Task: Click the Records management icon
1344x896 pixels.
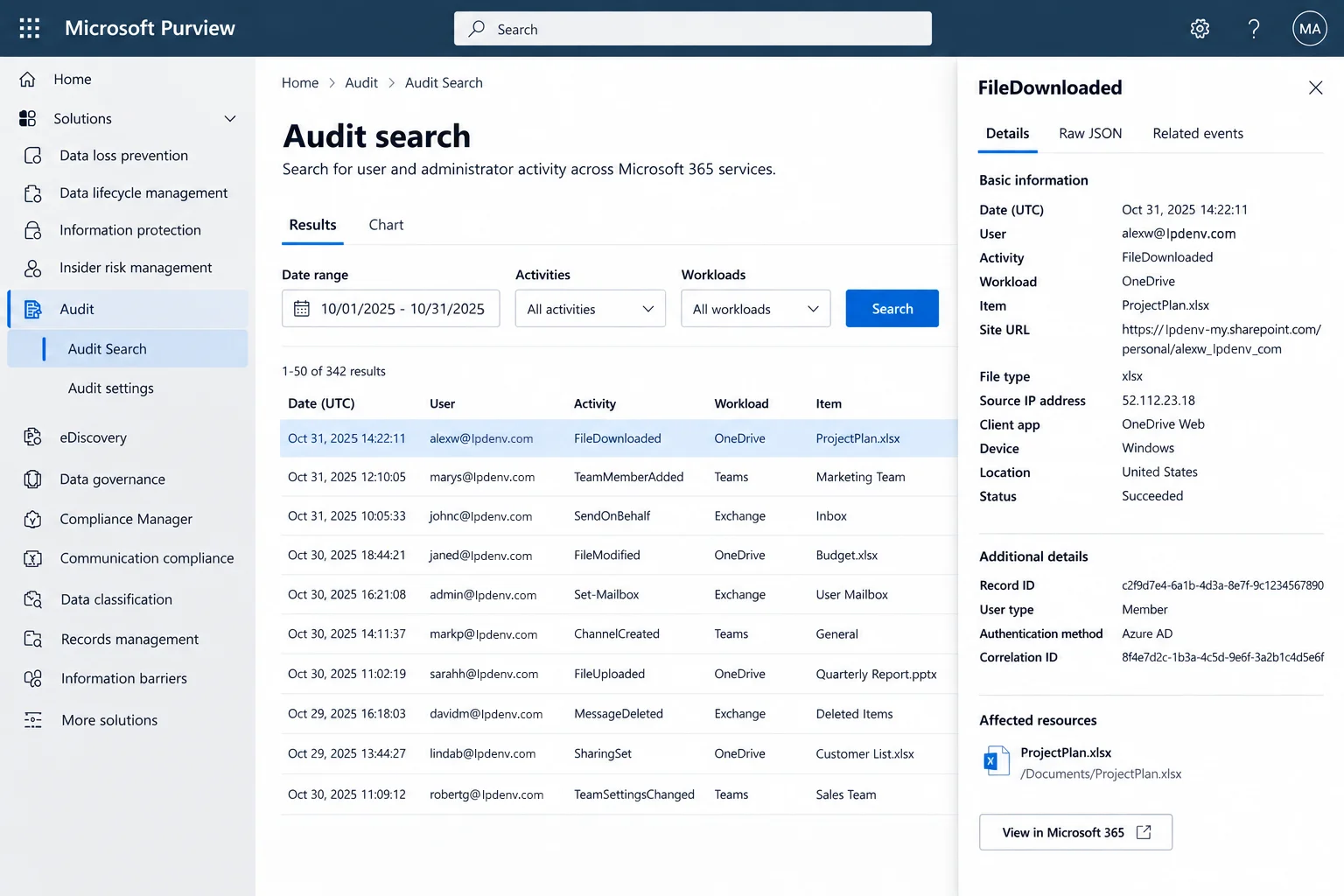Action: coord(33,639)
